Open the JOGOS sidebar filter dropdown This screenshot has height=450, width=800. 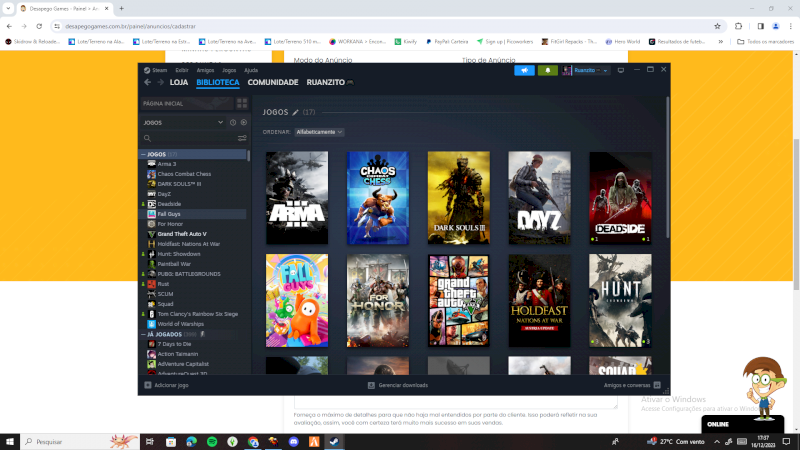[220, 122]
